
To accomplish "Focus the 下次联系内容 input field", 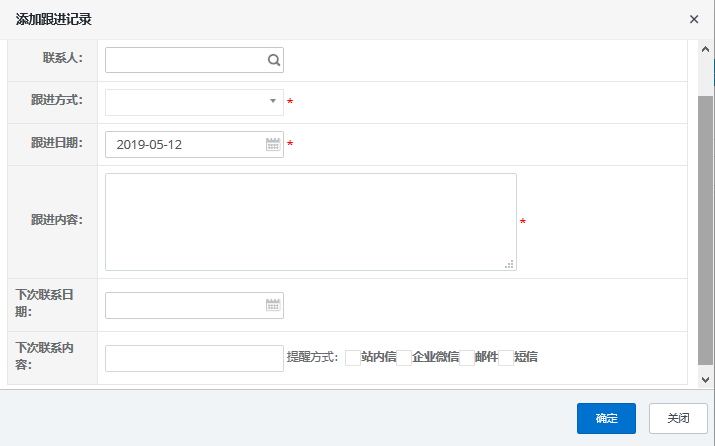I will coord(194,358).
